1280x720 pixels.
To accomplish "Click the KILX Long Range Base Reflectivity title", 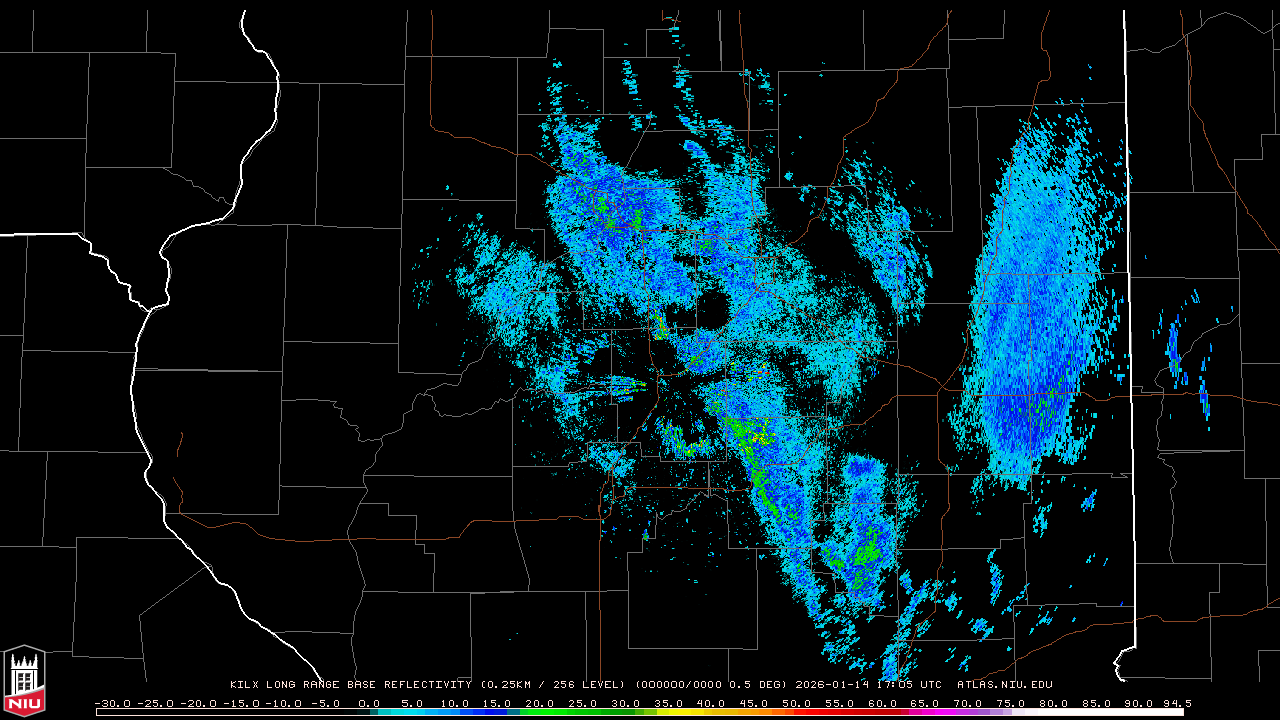I will pos(350,685).
